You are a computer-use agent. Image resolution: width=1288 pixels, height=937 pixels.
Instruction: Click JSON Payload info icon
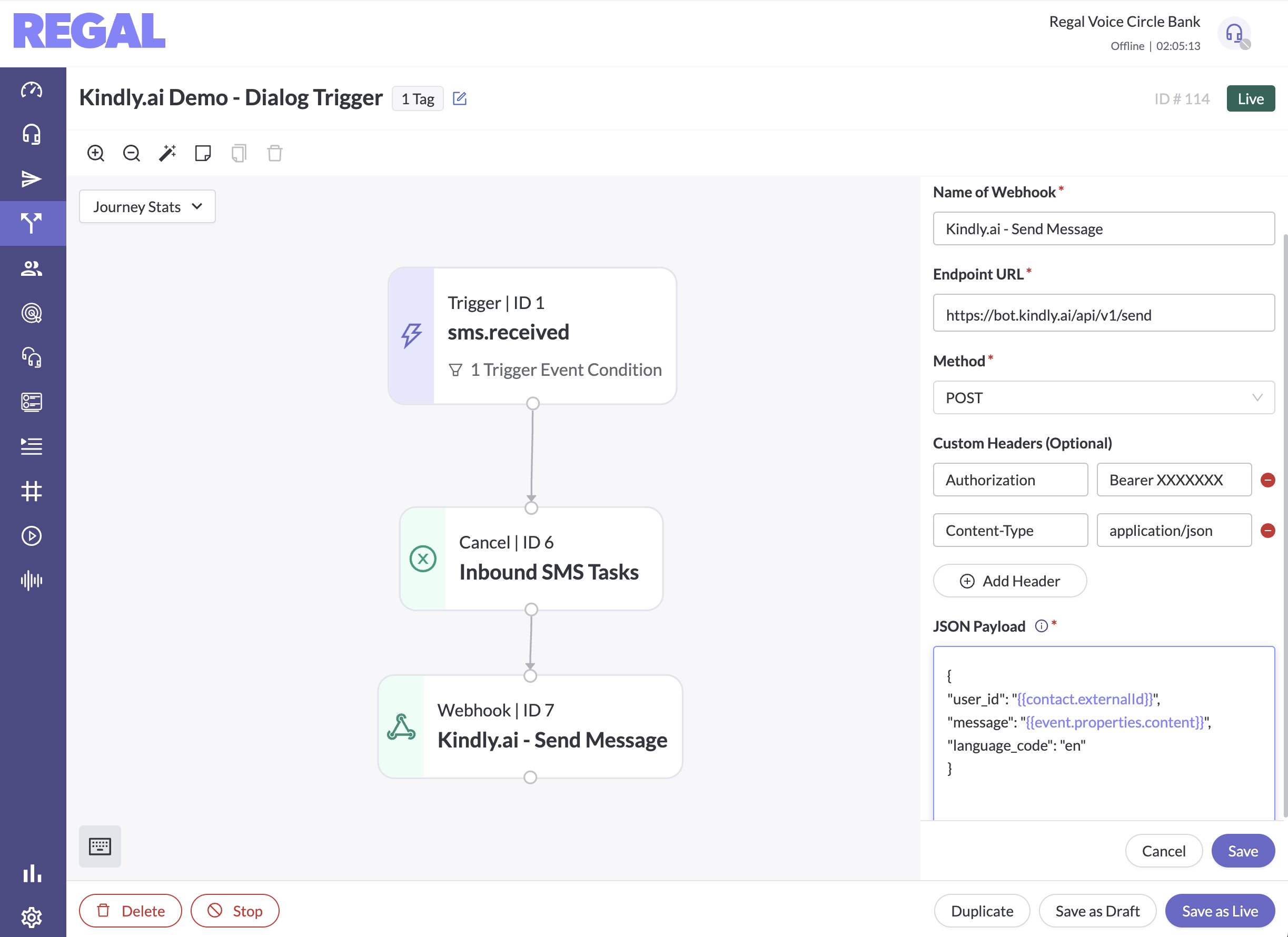tap(1041, 626)
